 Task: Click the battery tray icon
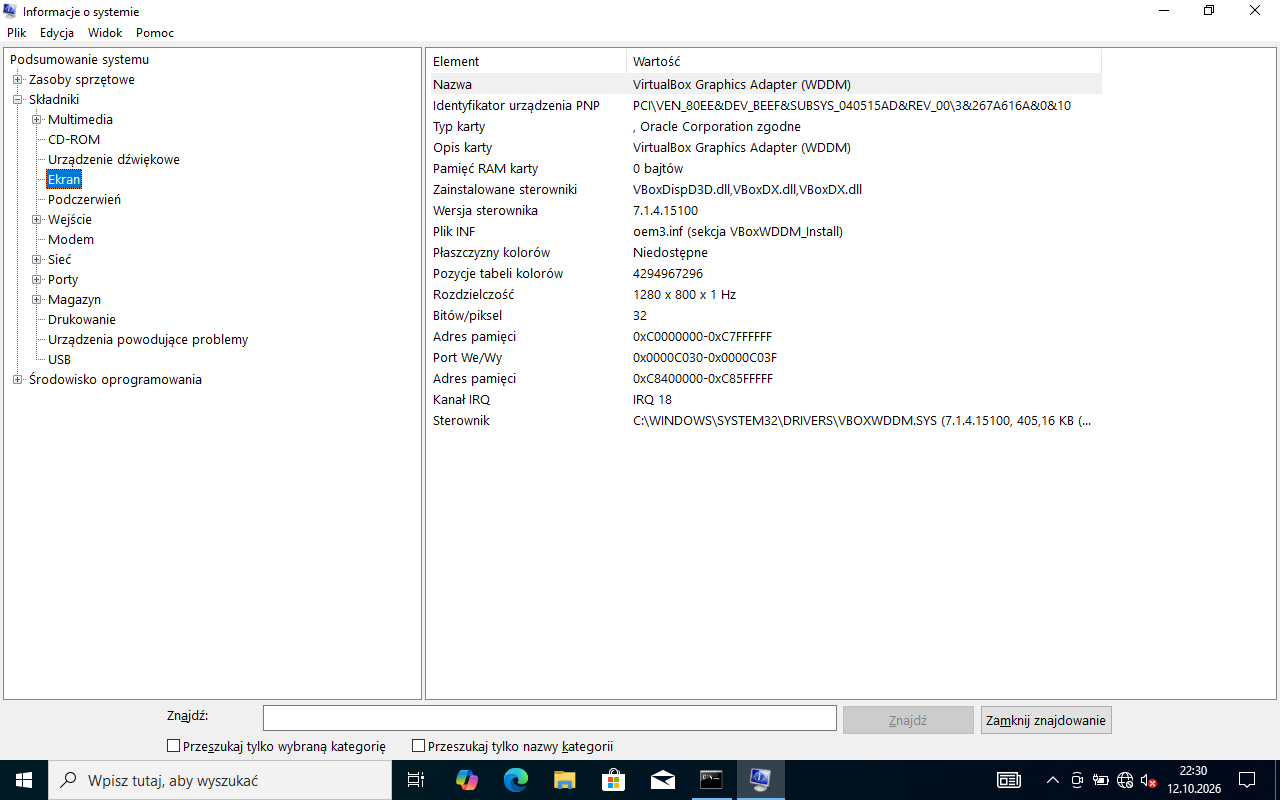pyautogui.click(x=1101, y=780)
